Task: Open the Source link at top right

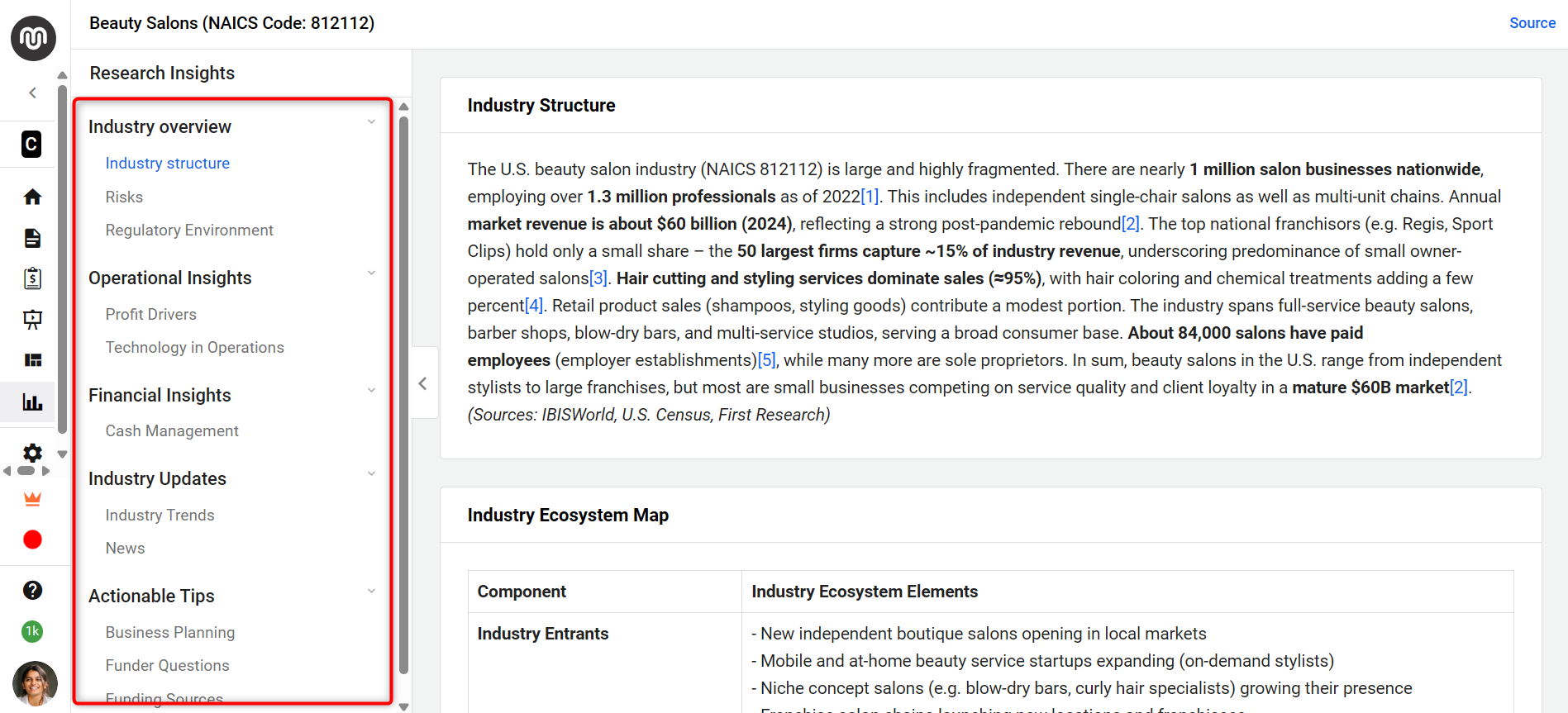Action: coord(1532,23)
